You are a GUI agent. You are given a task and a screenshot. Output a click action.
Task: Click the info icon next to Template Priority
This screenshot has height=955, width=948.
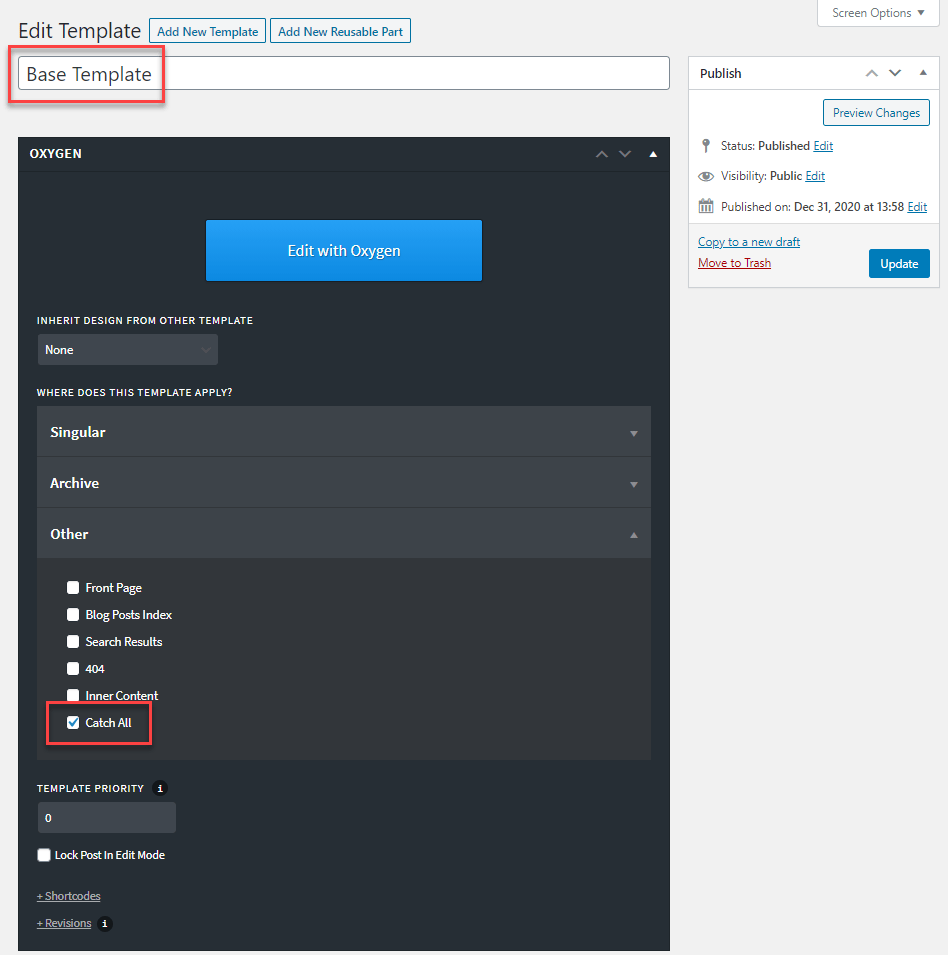(160, 788)
